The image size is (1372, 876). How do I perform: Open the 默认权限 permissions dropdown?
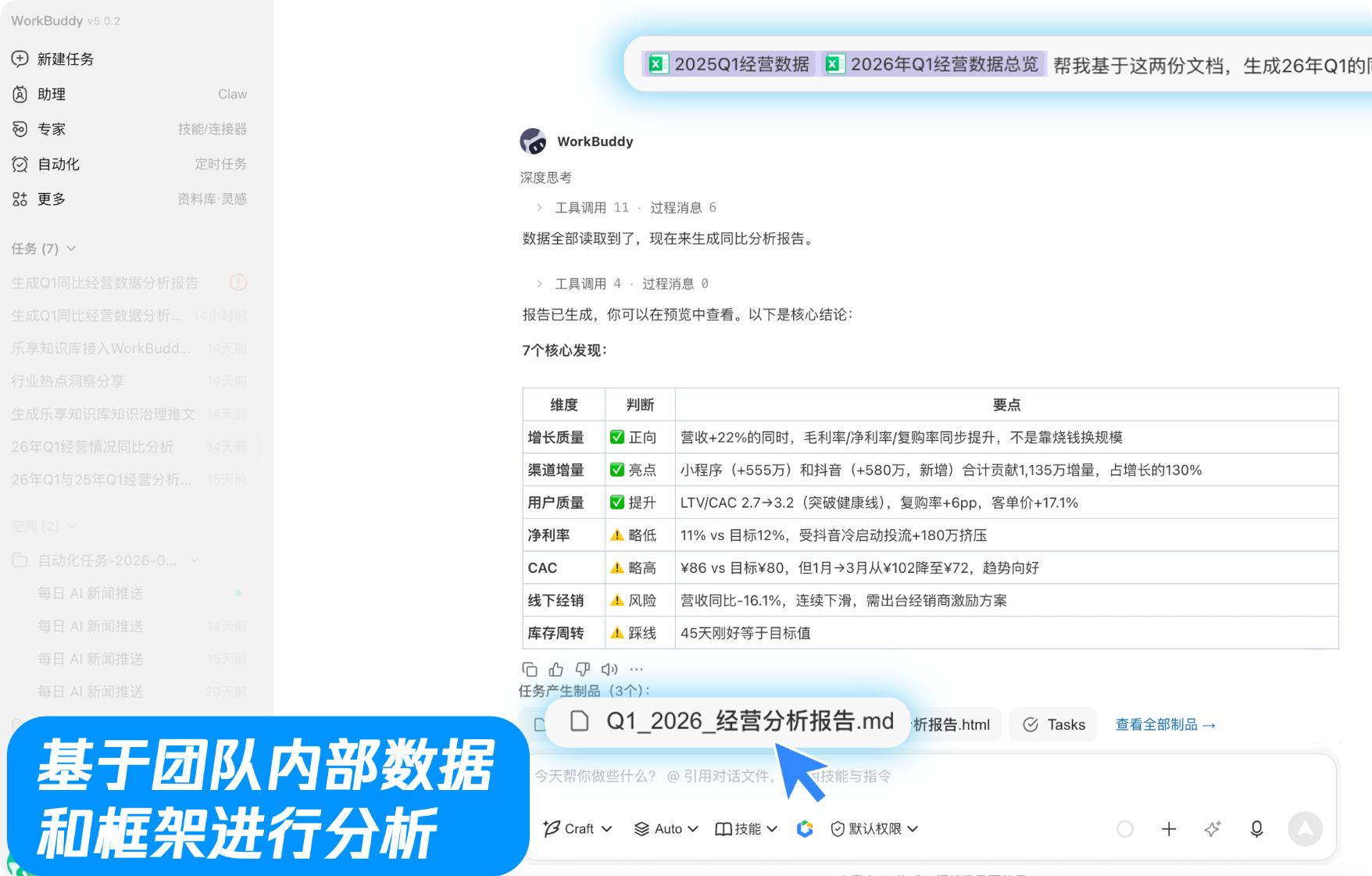click(874, 828)
